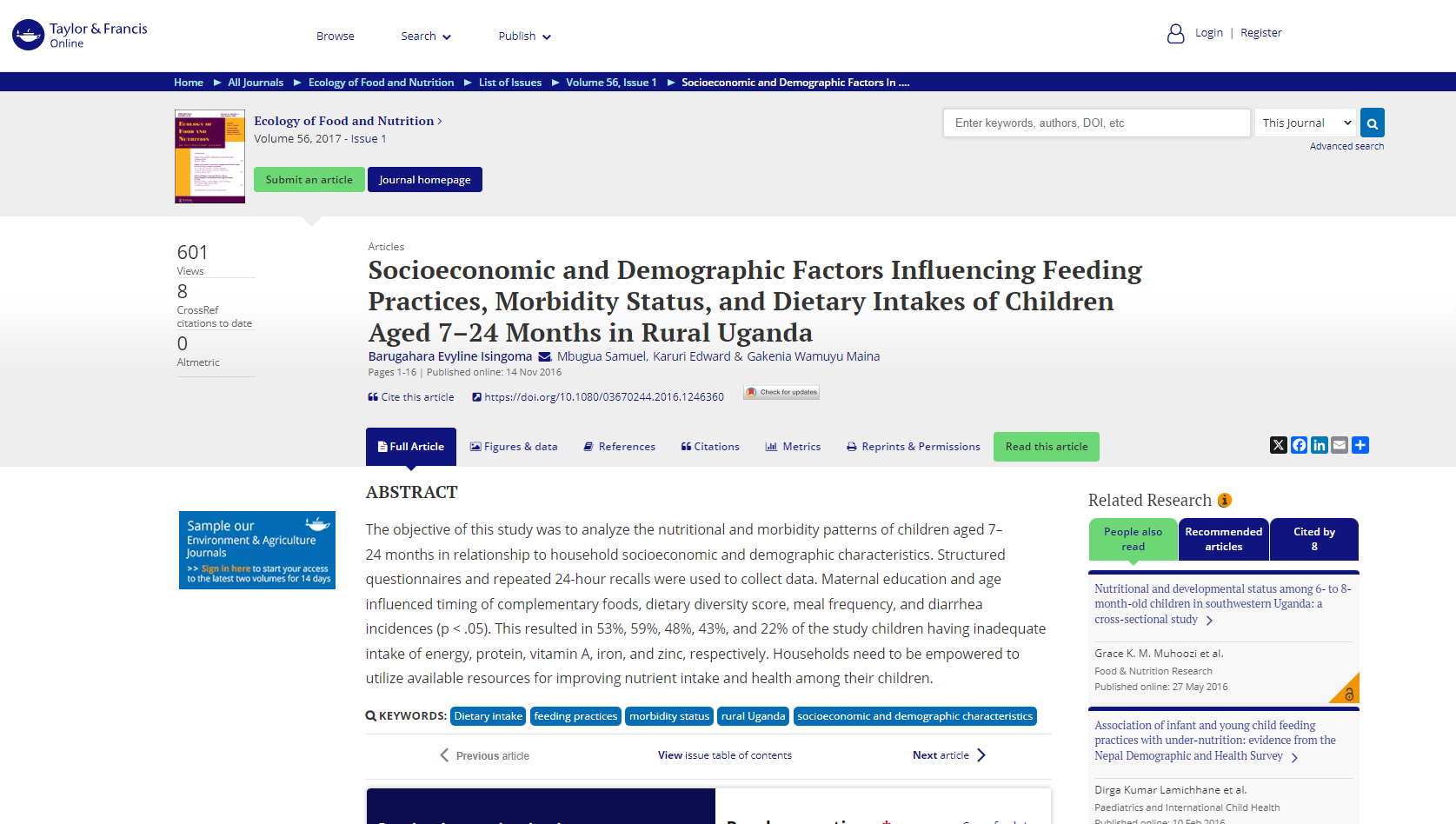Click the keywords search input field

coord(1096,123)
